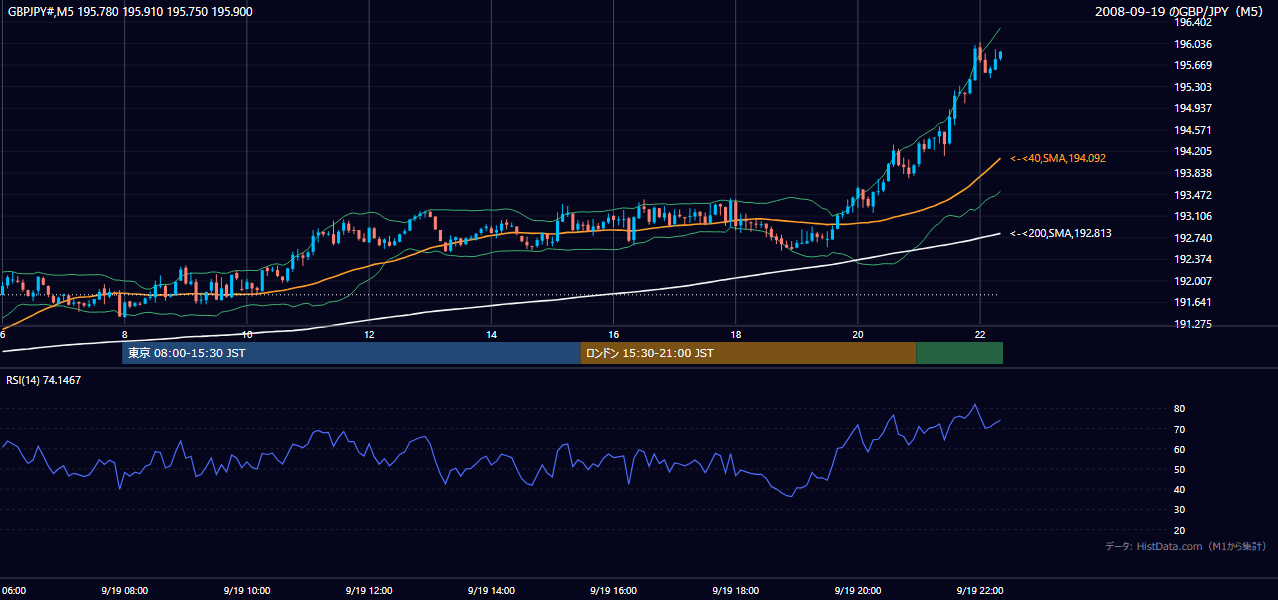
Task: Click the price axis value 191.275
Action: coord(1193,324)
